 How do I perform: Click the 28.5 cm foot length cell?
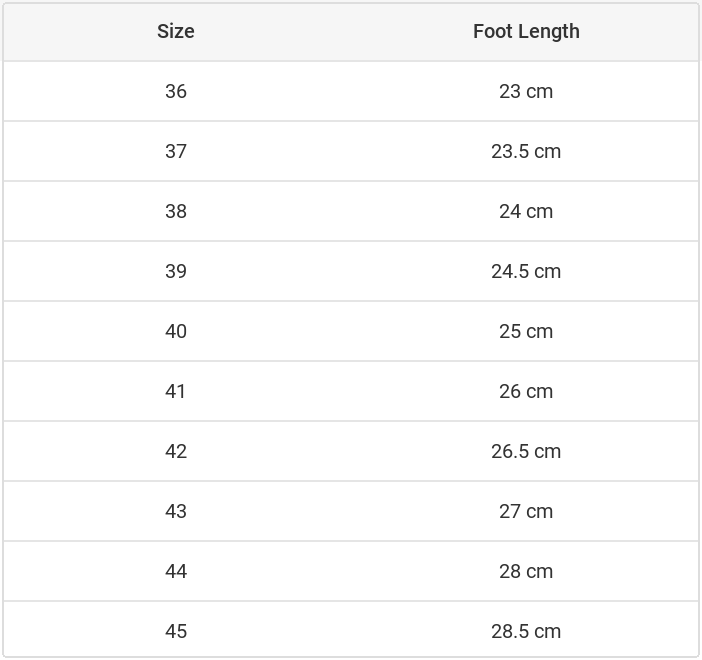click(x=526, y=631)
